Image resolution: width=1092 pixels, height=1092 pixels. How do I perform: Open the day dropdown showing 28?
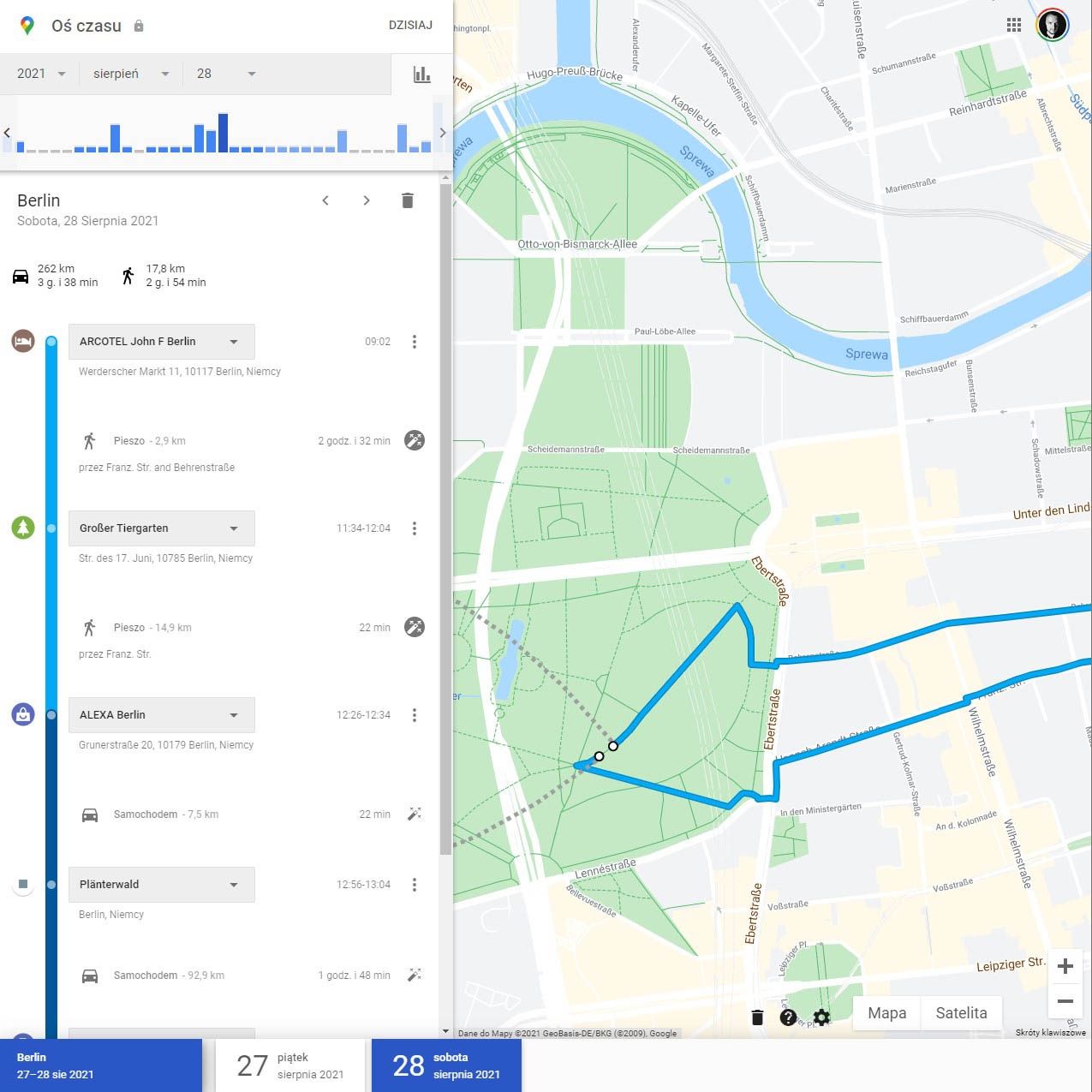[x=226, y=74]
